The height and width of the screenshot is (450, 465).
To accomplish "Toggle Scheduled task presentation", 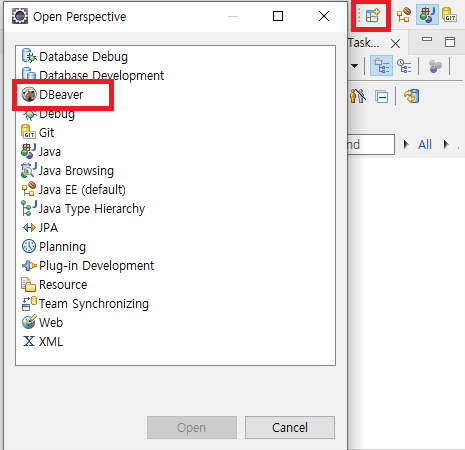I will coord(404,66).
